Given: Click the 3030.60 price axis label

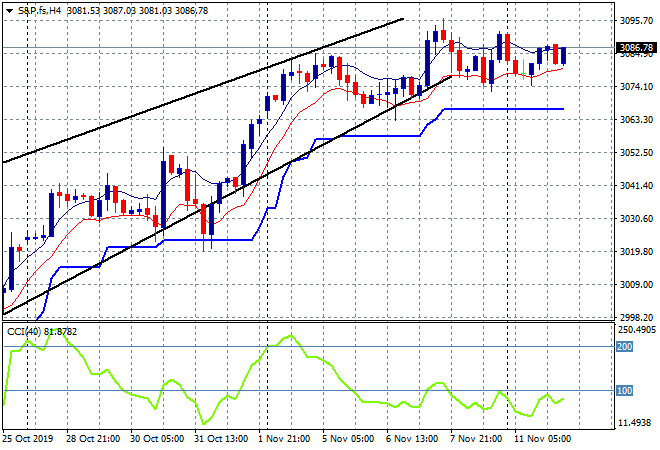Looking at the screenshot, I should tap(636, 218).
